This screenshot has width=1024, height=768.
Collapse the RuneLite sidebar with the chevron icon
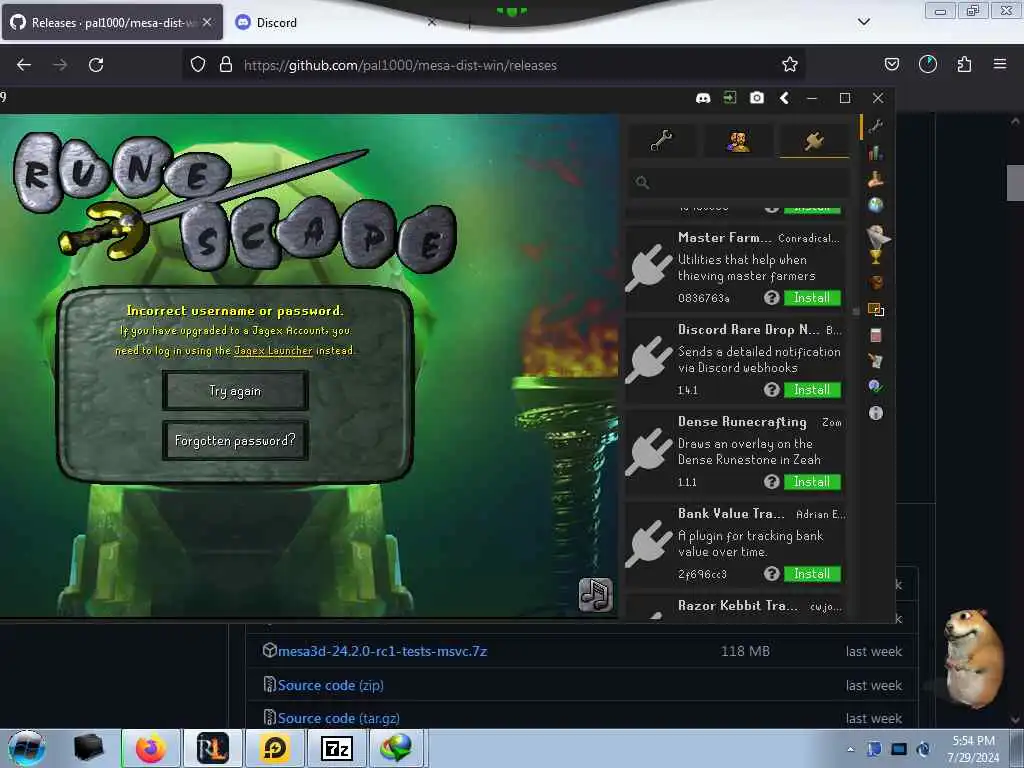pos(784,98)
